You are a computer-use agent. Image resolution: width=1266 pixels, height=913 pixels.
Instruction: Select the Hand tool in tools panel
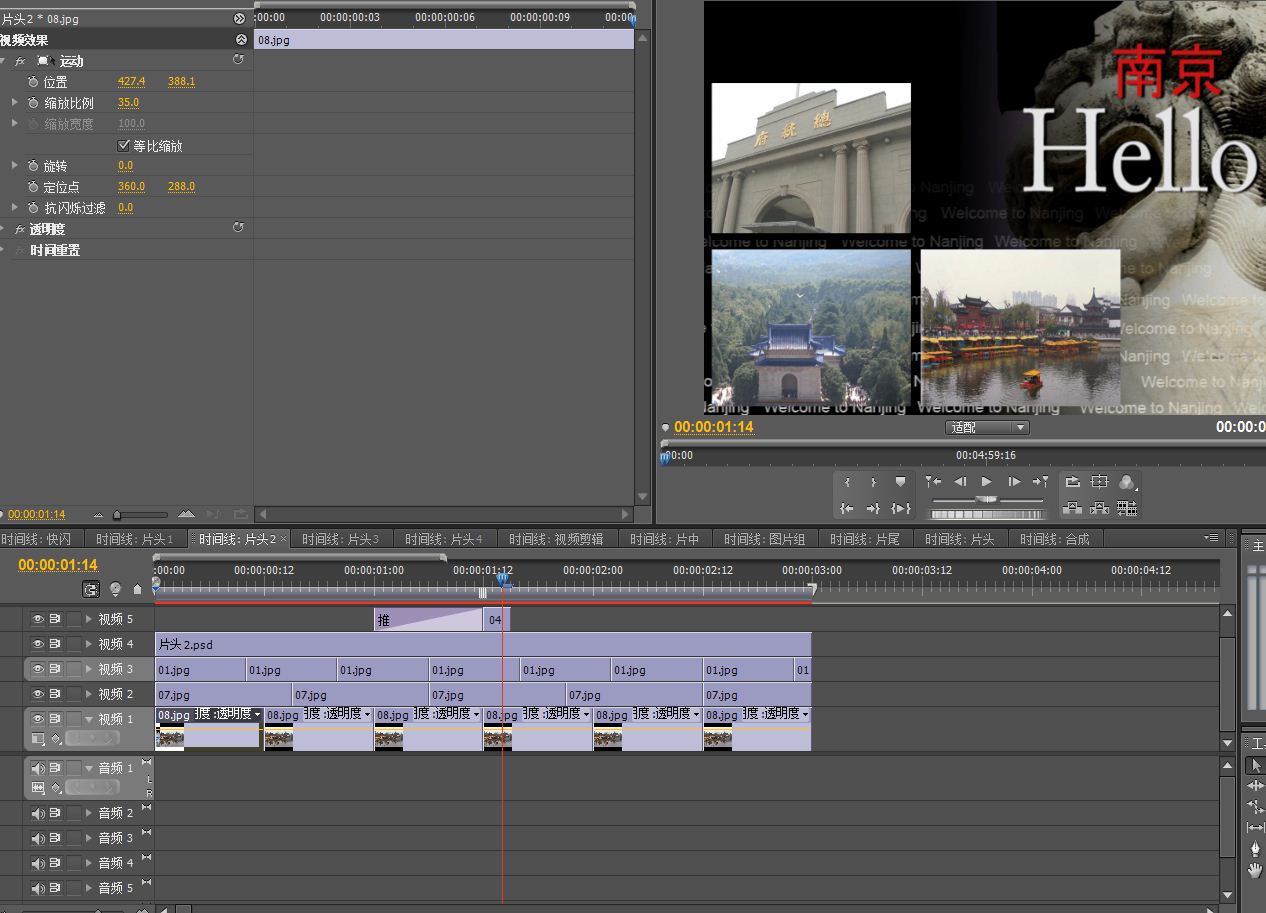pyautogui.click(x=1255, y=870)
